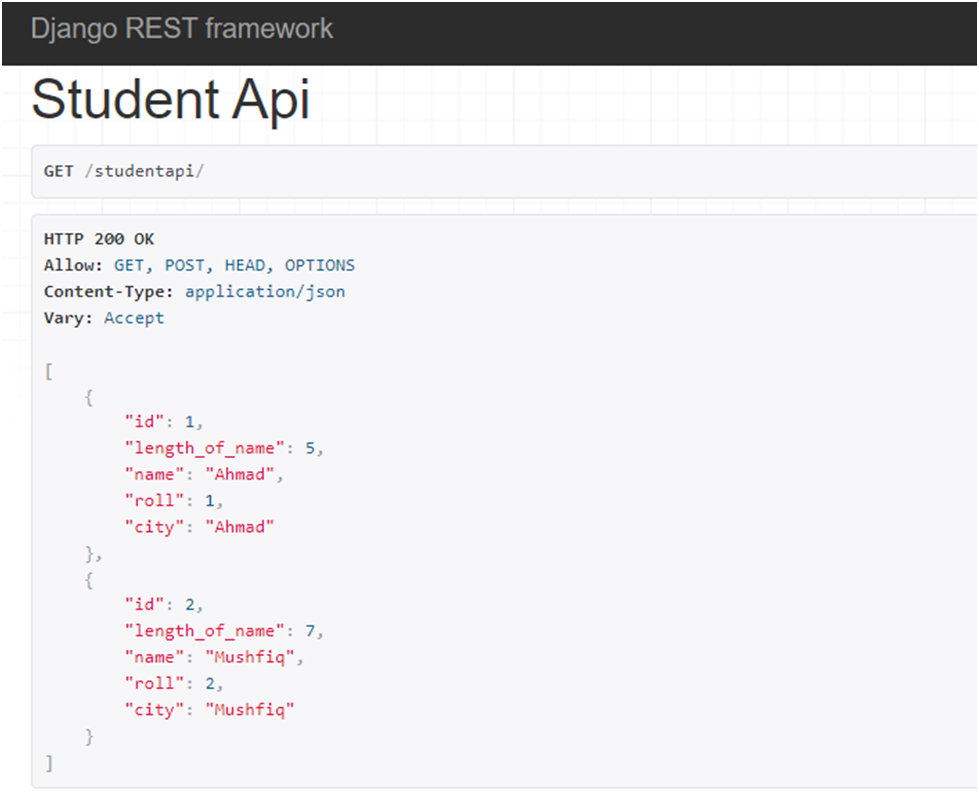
Task: Click the application/json content type value
Action: pyautogui.click(x=265, y=292)
